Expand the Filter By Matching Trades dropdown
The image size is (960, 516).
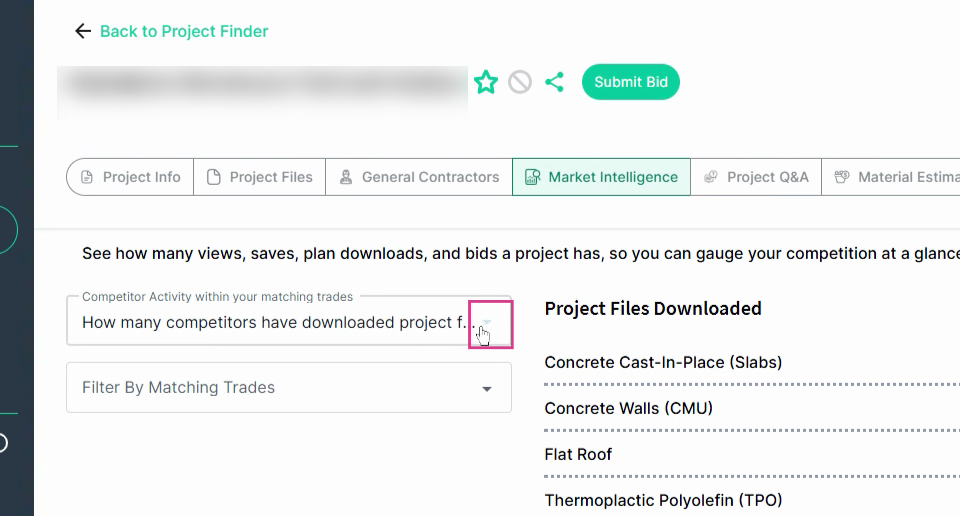point(487,389)
